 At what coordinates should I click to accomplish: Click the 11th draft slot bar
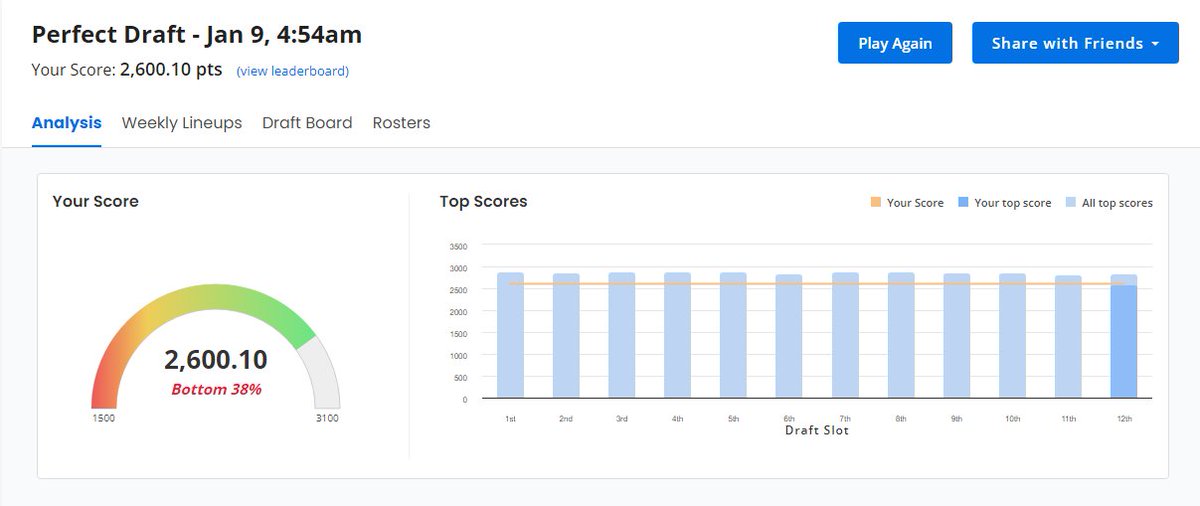1068,337
